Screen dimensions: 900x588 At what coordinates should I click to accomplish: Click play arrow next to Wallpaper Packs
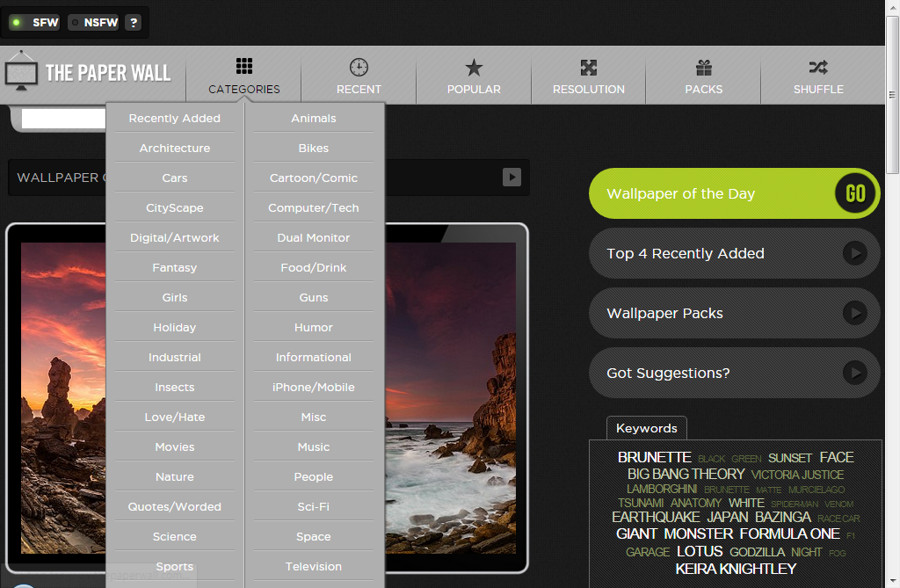855,313
